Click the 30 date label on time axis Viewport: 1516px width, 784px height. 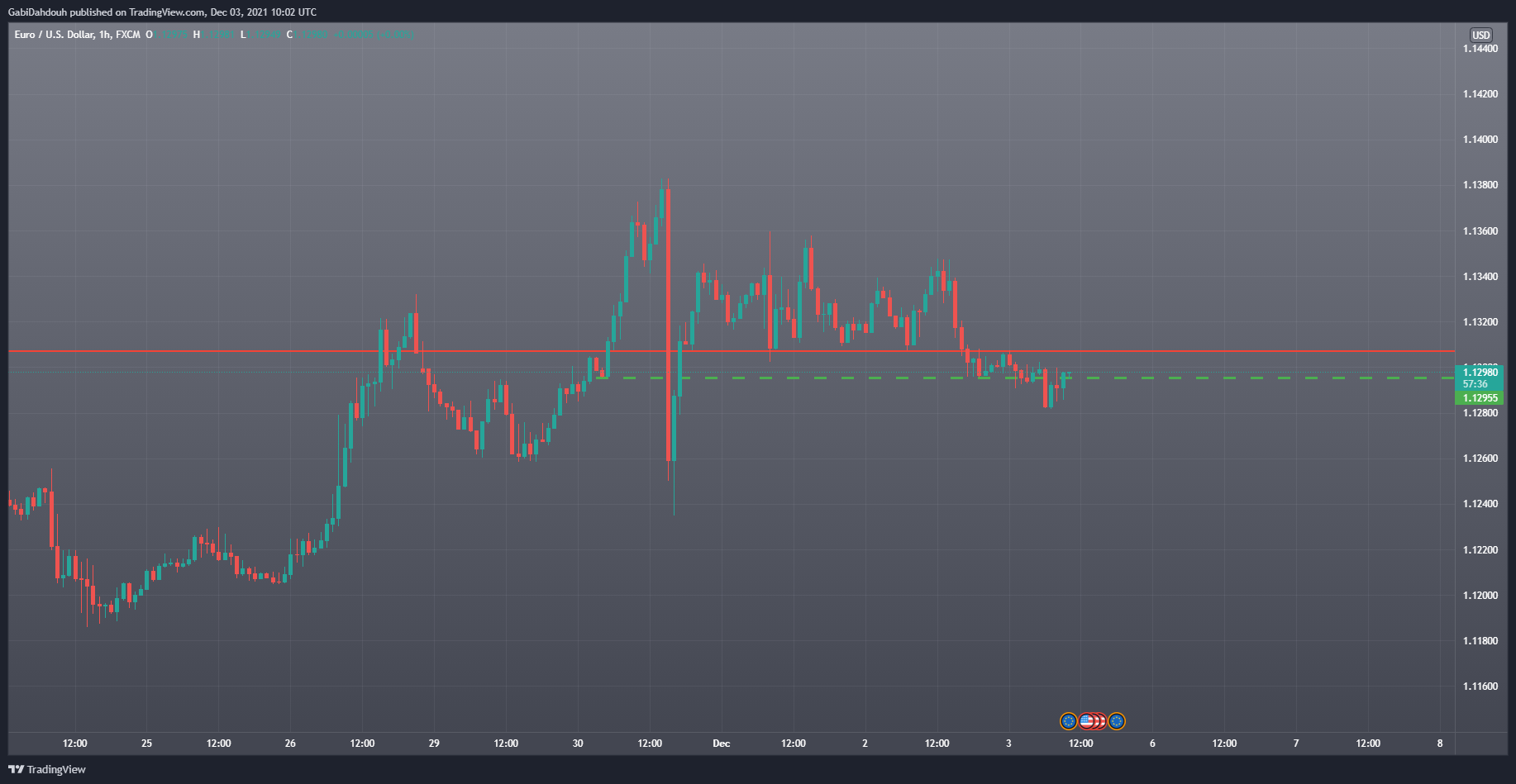click(578, 744)
